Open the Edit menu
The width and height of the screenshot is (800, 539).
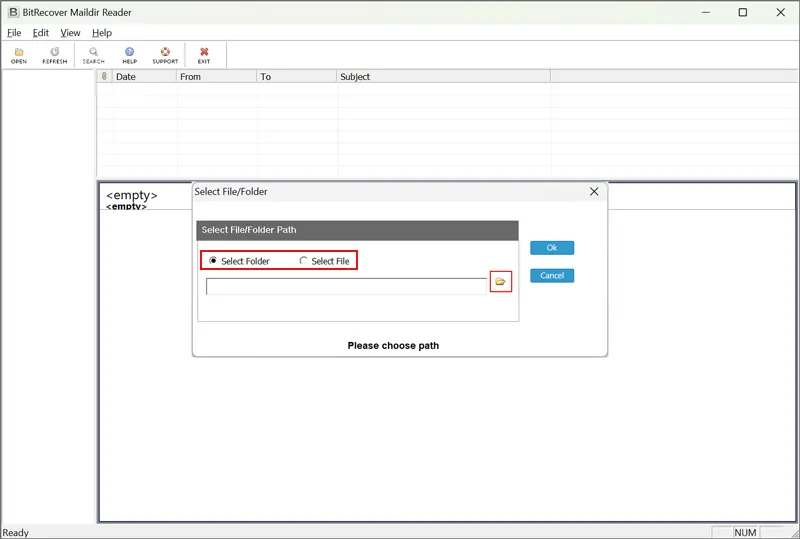click(x=41, y=33)
